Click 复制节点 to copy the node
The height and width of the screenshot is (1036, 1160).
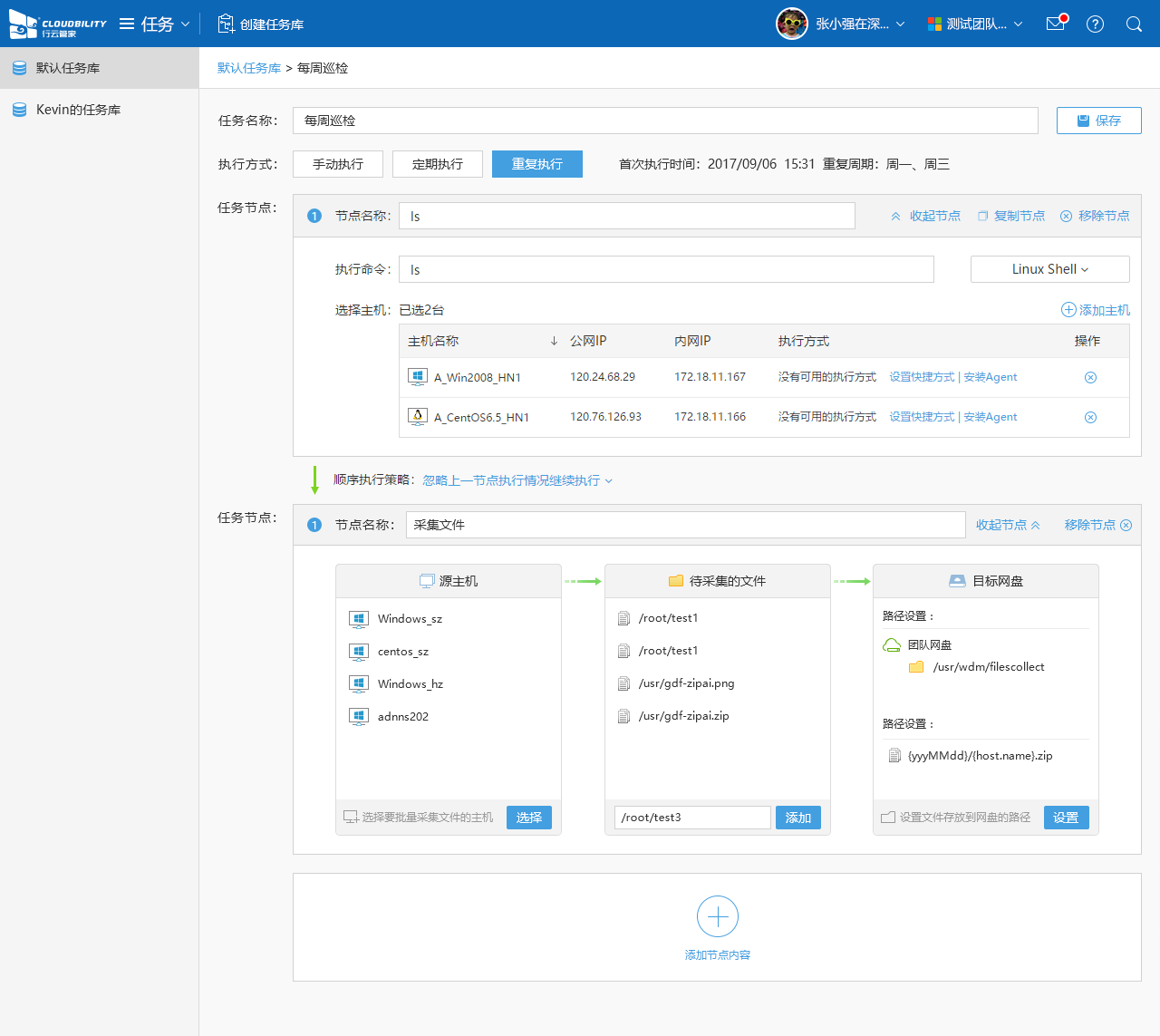tap(1011, 216)
